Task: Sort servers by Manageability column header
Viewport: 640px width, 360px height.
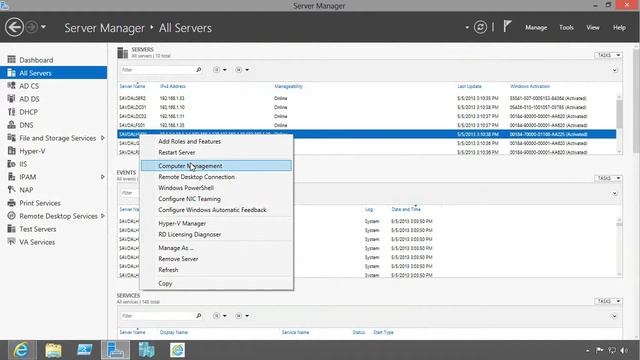Action: pyautogui.click(x=289, y=87)
